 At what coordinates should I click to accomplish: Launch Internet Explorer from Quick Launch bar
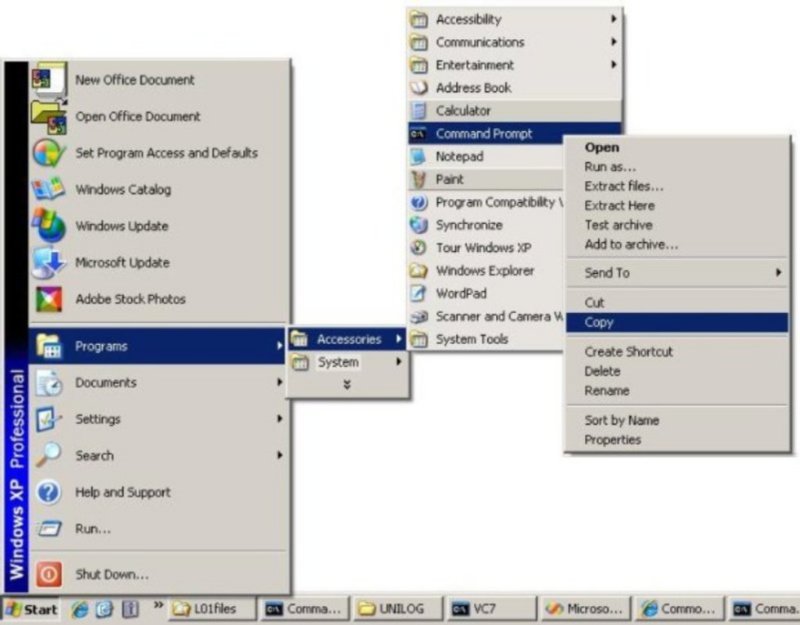[x=80, y=609]
